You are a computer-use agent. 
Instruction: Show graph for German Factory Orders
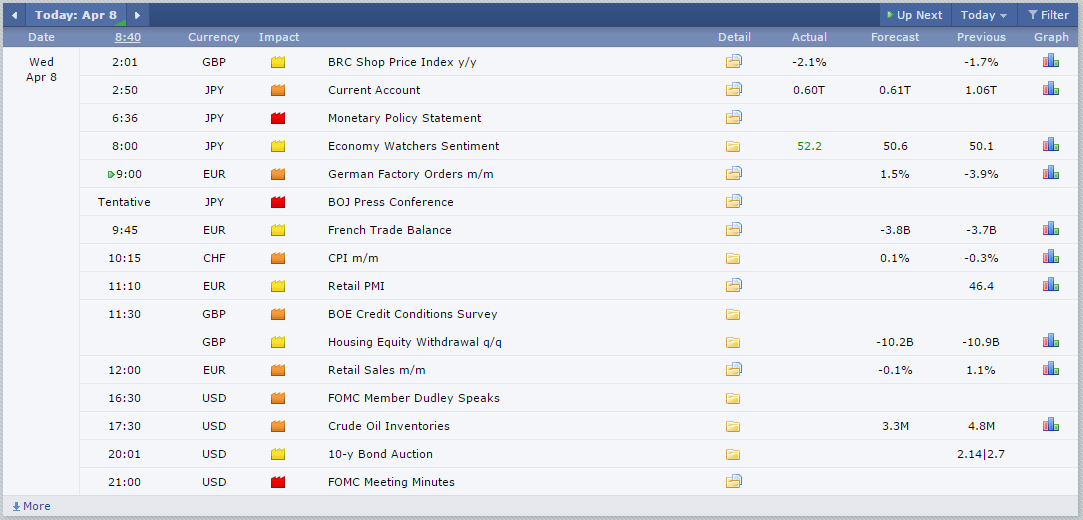1051,173
